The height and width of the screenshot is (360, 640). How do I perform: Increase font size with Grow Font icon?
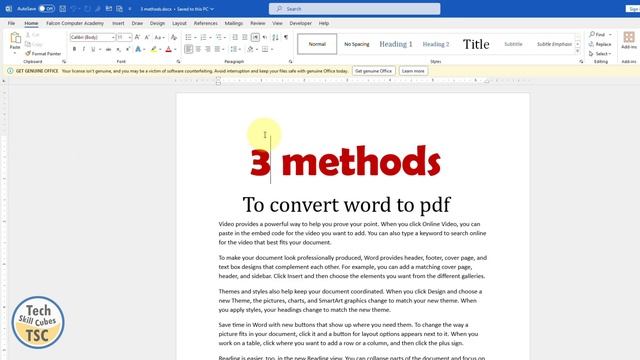(x=138, y=37)
